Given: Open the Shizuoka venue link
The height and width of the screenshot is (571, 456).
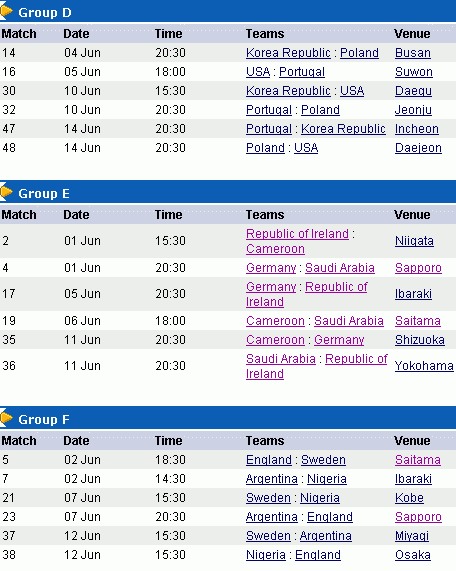Looking at the screenshot, I should [420, 340].
